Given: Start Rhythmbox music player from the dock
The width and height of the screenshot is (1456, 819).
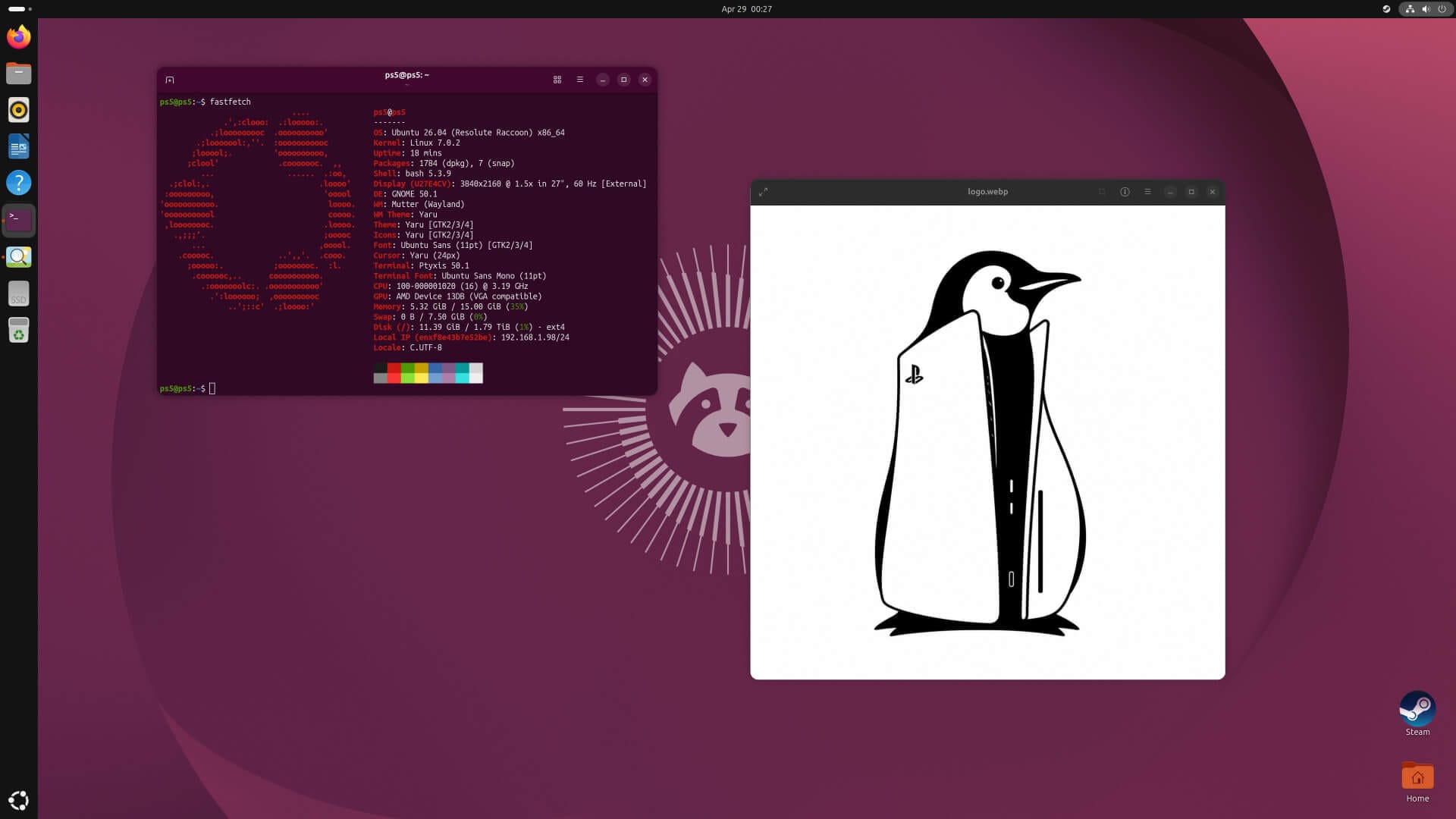Looking at the screenshot, I should coord(19,110).
